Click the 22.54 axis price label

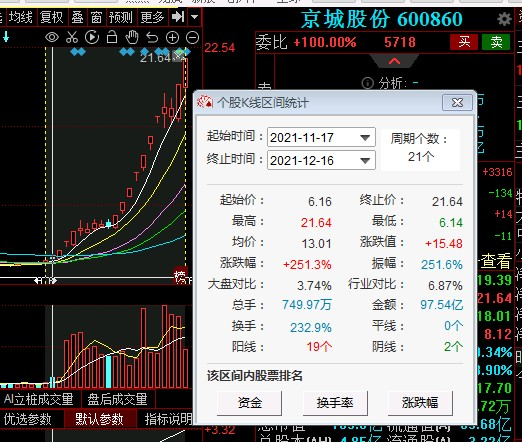(x=220, y=48)
